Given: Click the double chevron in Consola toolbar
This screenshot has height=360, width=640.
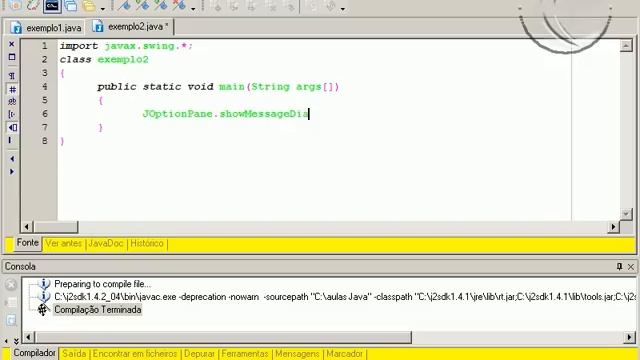Looking at the screenshot, I should coord(16,341).
